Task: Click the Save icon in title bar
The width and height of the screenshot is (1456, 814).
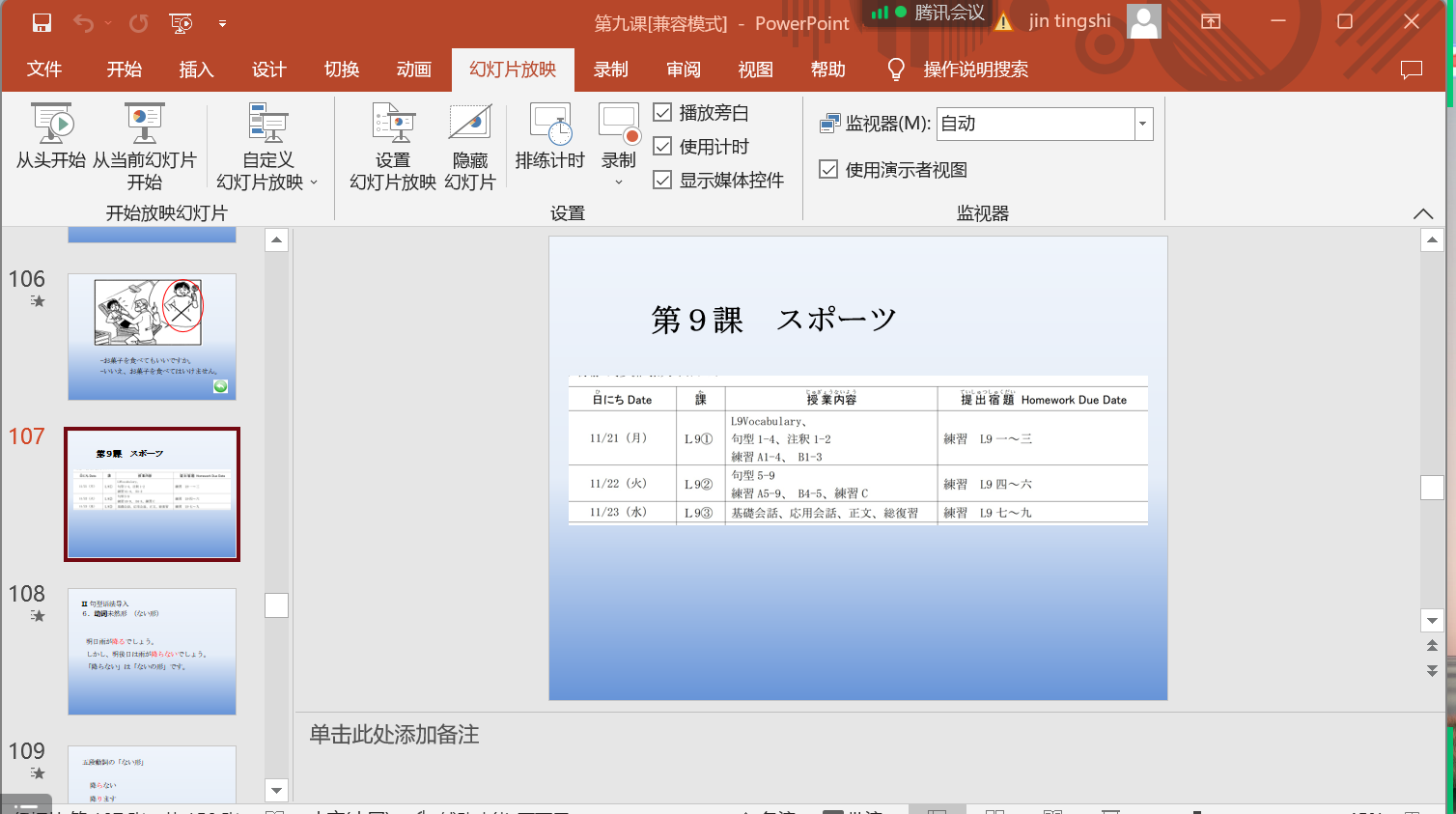Action: coord(42,22)
